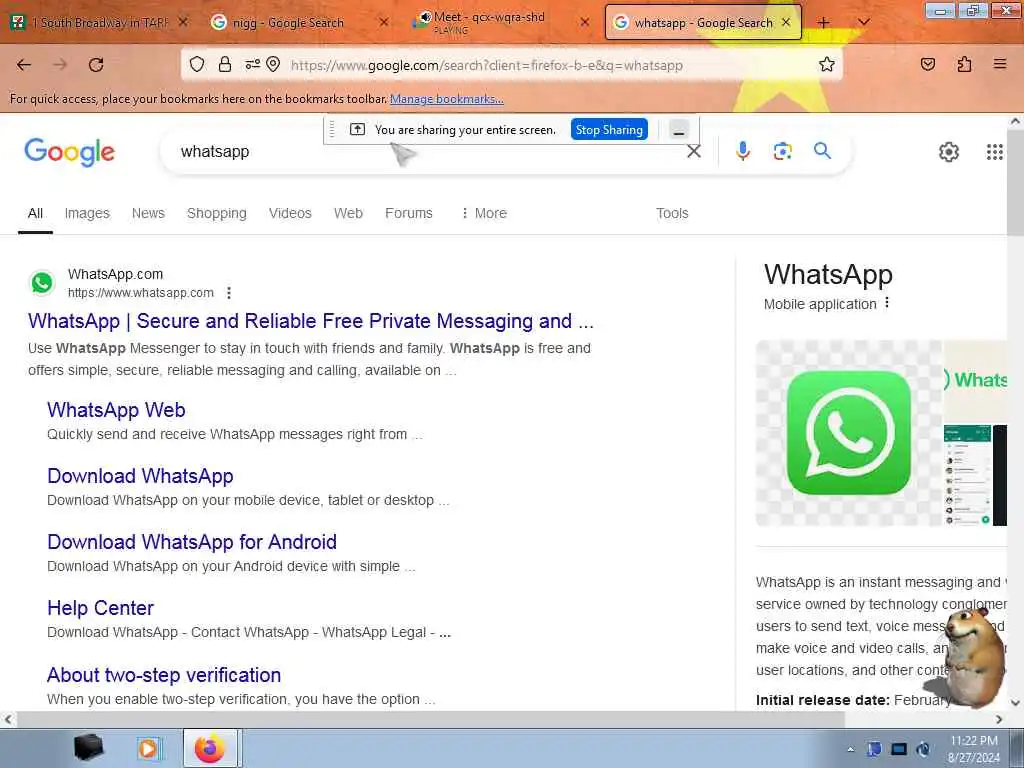Click the padlock site security icon
Viewport: 1024px width, 768px height.
point(225,64)
